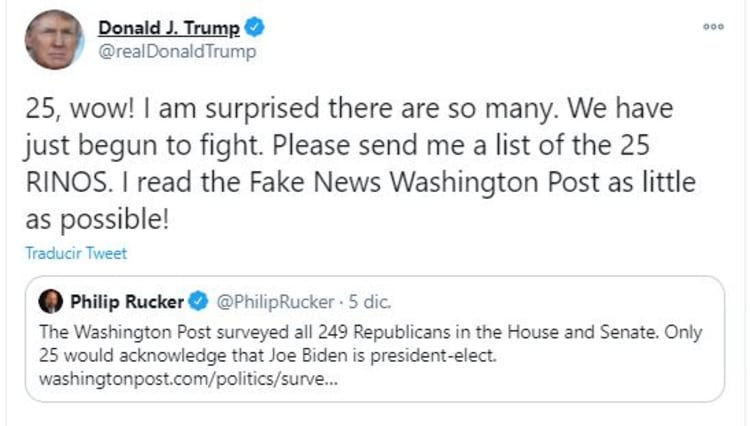Open the three-dot more options menu

(712, 27)
